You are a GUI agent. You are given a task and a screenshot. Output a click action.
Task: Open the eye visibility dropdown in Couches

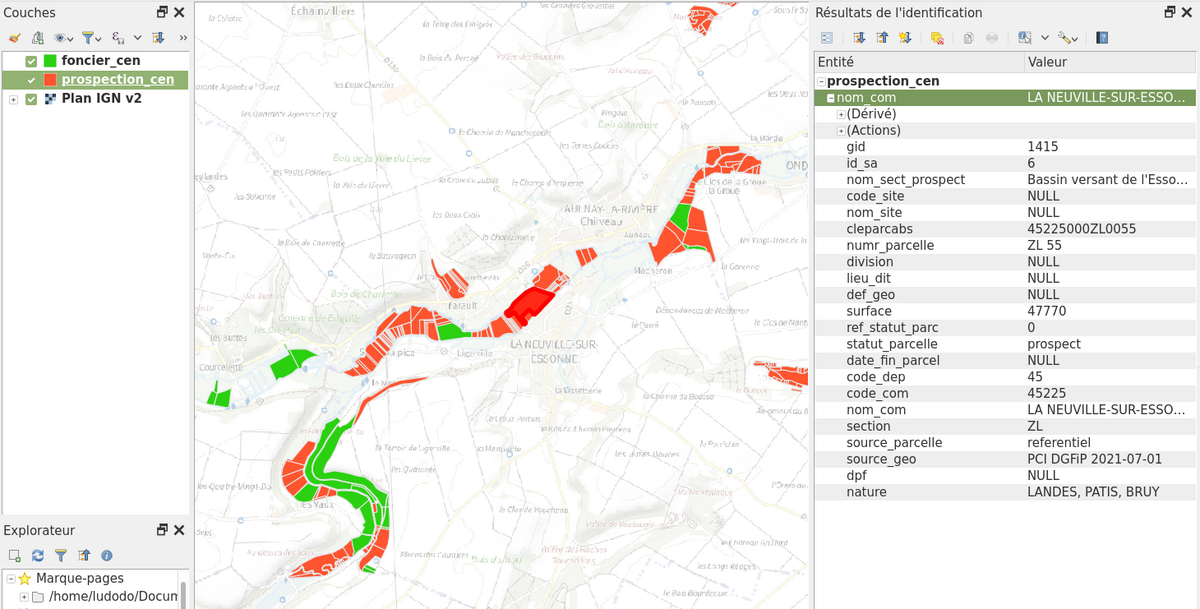(x=63, y=38)
